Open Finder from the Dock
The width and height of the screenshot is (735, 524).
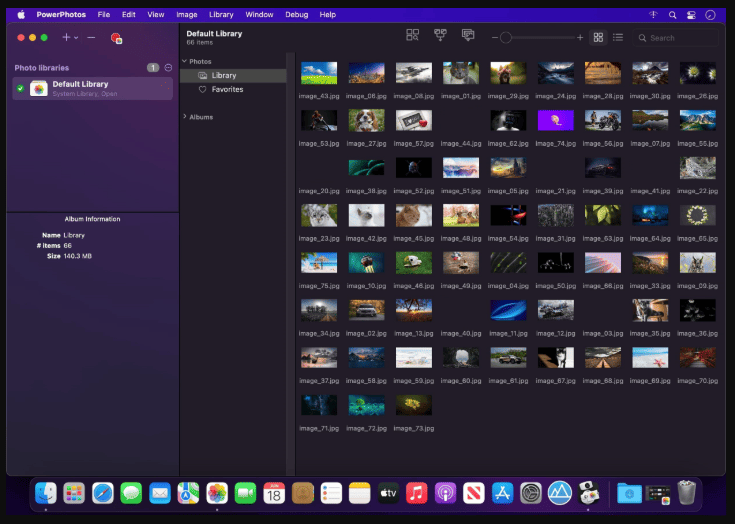[x=45, y=493]
